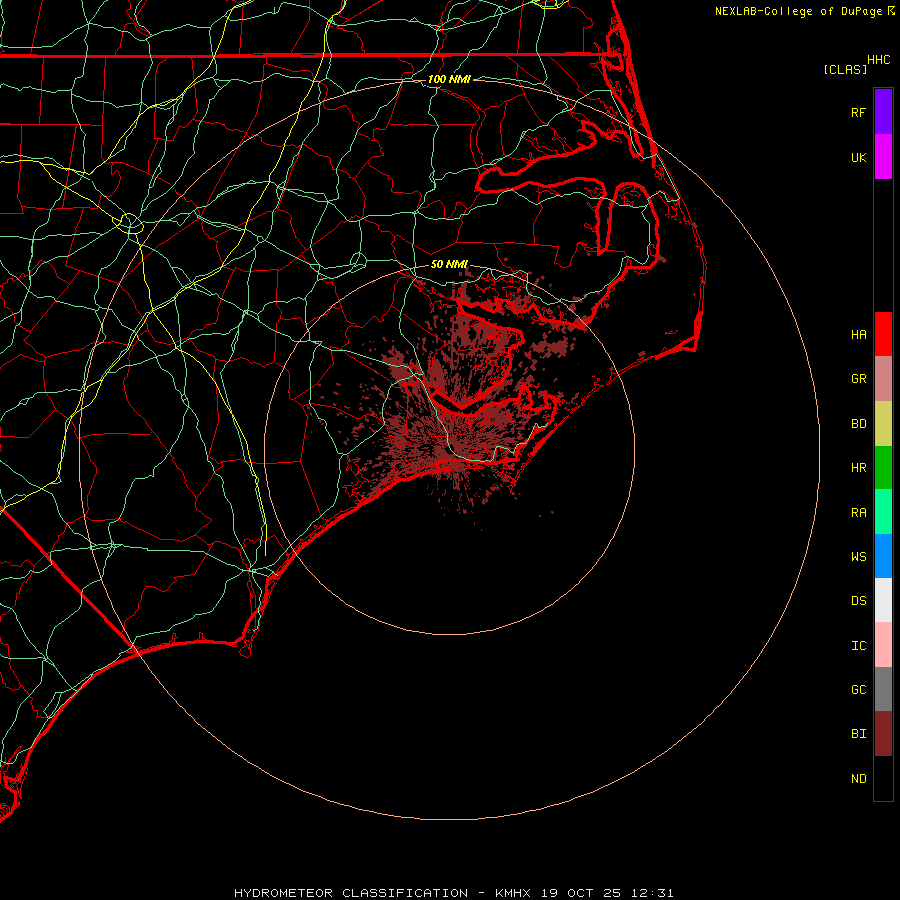Click the UK legend label
900x900 pixels.
(858, 157)
